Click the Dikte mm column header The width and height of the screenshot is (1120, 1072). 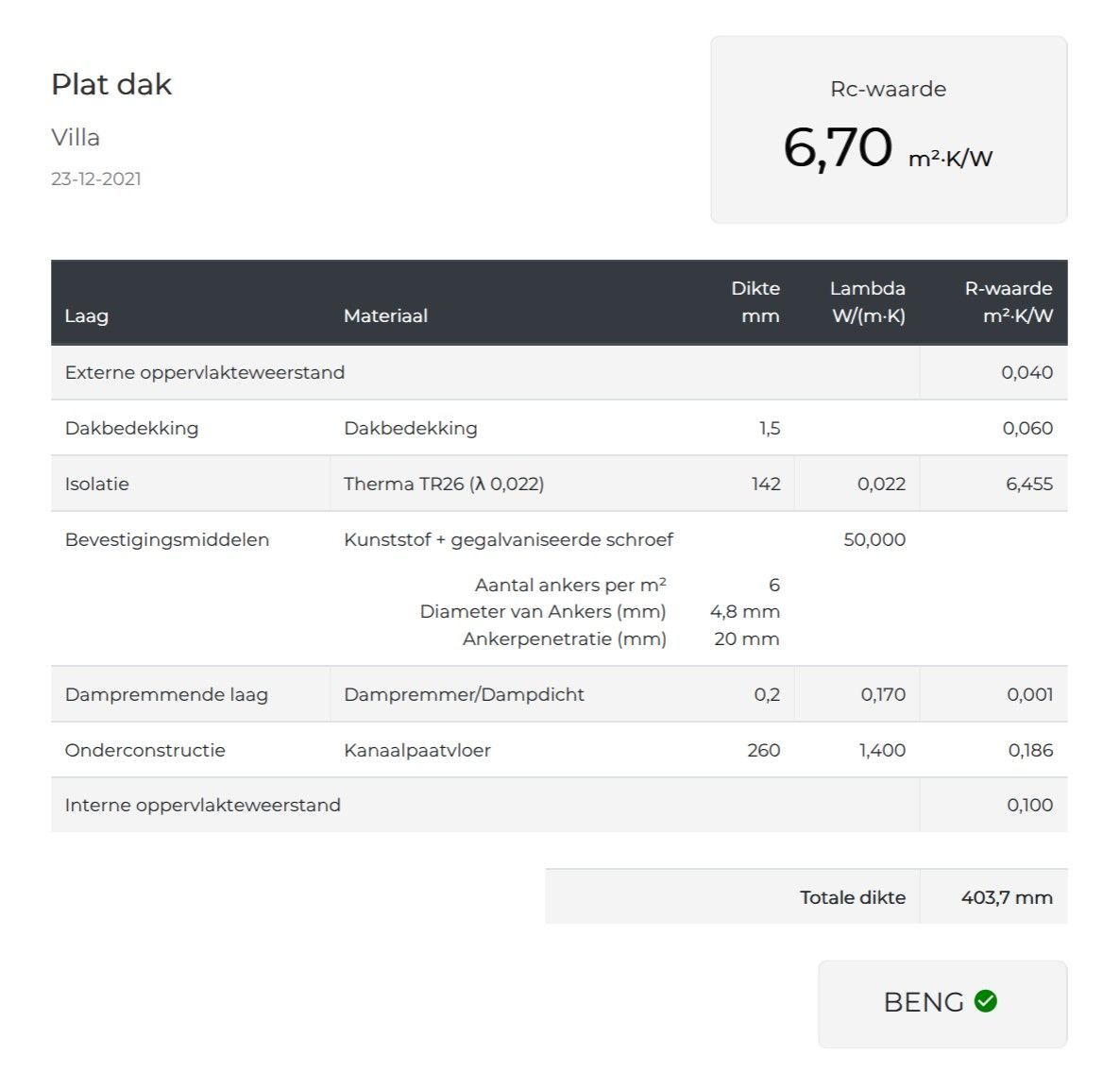(x=756, y=302)
